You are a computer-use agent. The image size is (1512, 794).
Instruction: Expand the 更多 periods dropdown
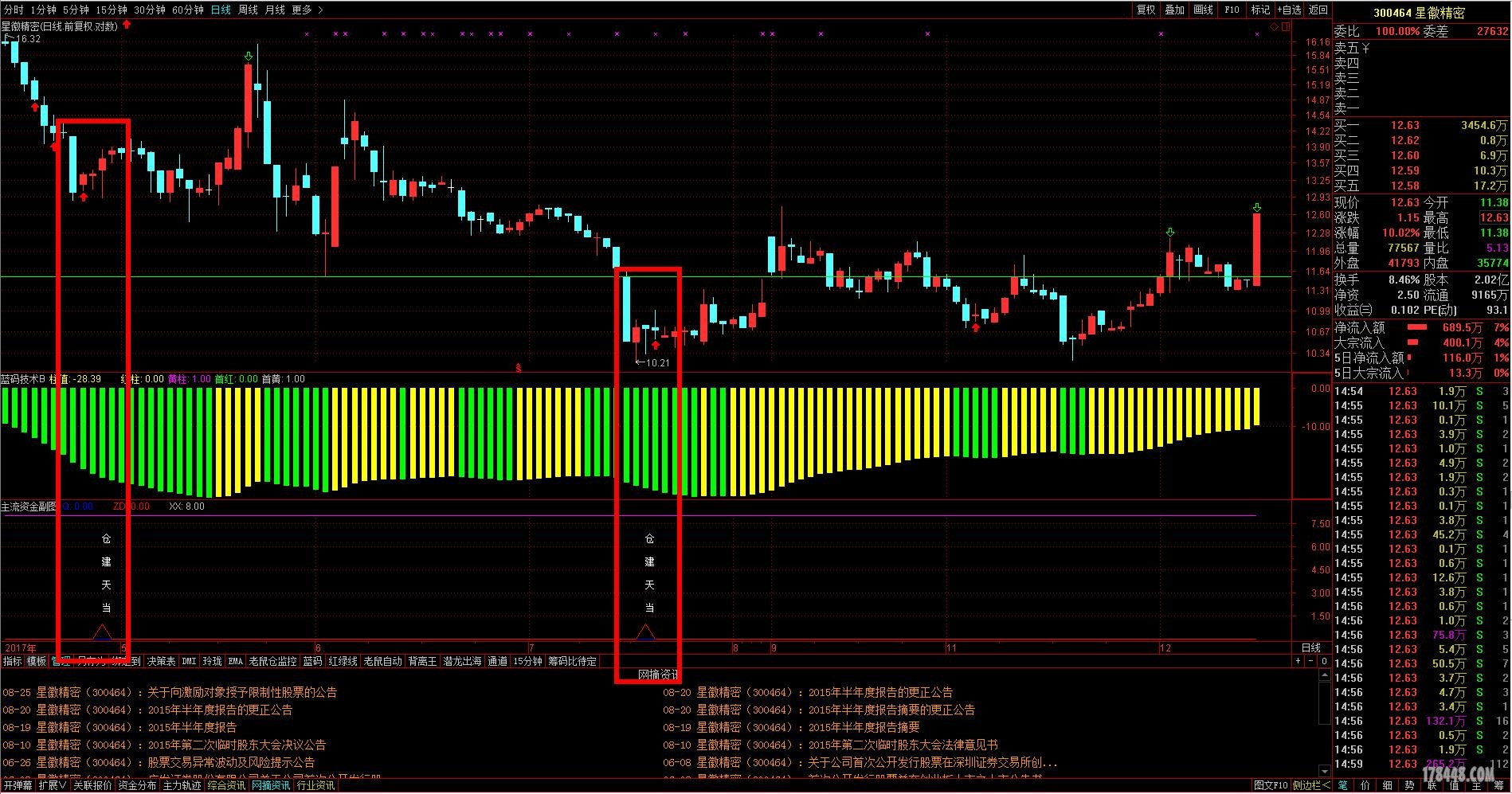pos(307,10)
